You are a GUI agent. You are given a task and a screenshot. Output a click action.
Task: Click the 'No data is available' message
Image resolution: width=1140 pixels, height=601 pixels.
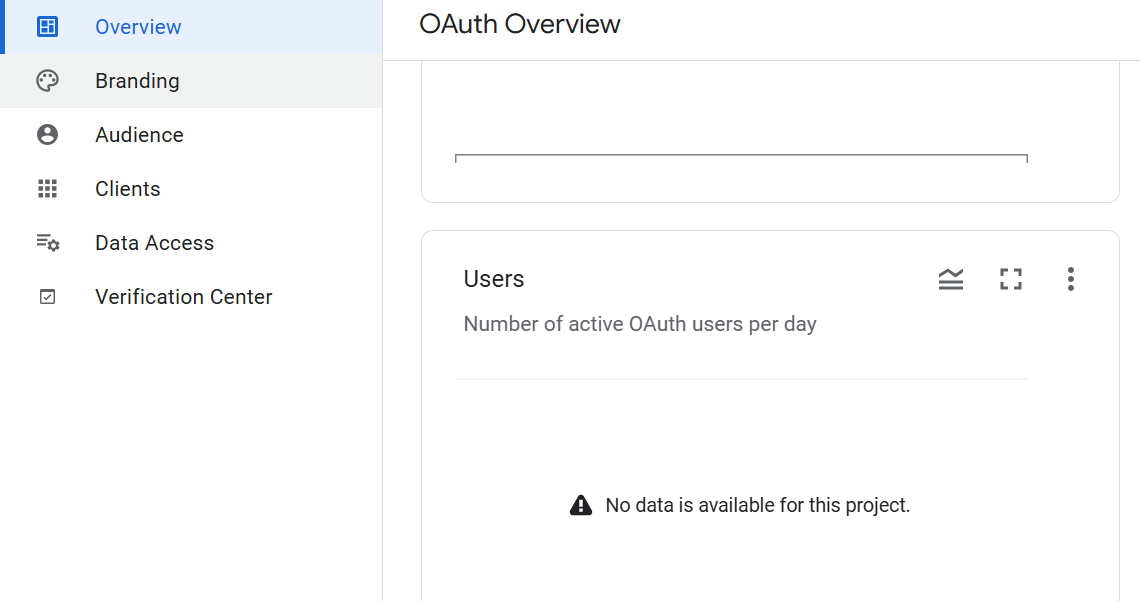[757, 505]
